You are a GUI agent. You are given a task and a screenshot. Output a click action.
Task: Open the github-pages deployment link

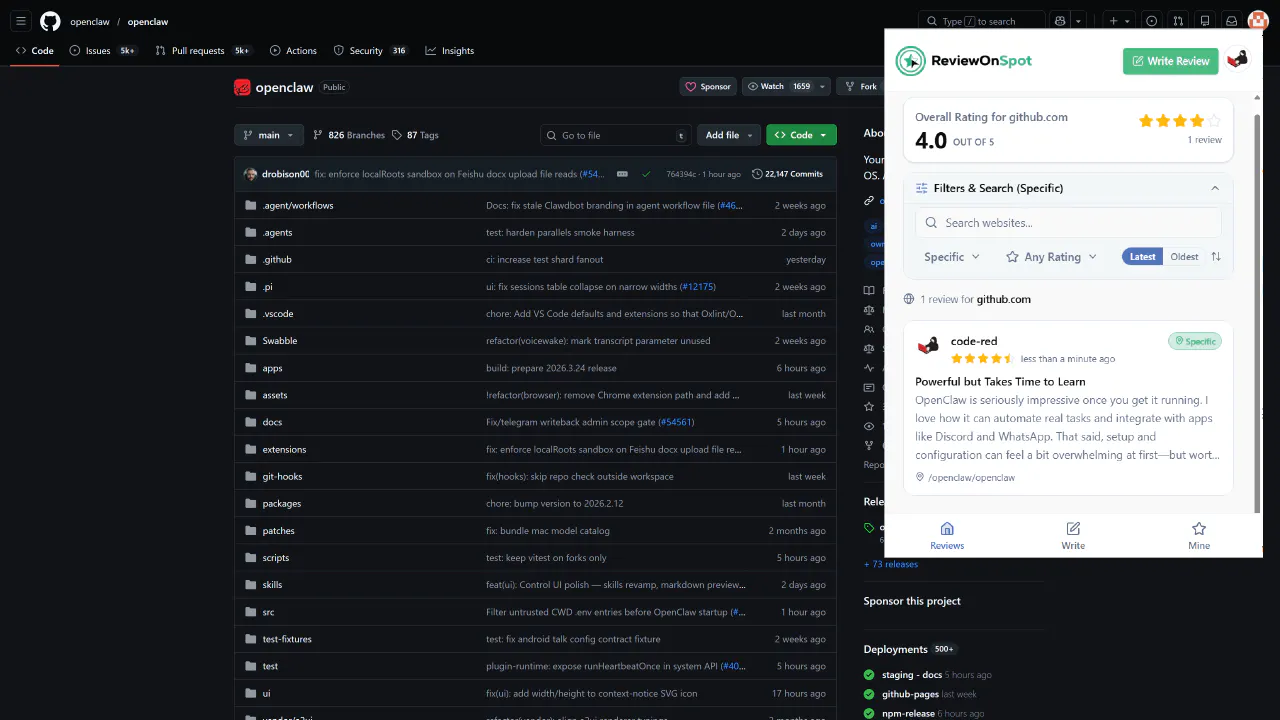click(910, 694)
